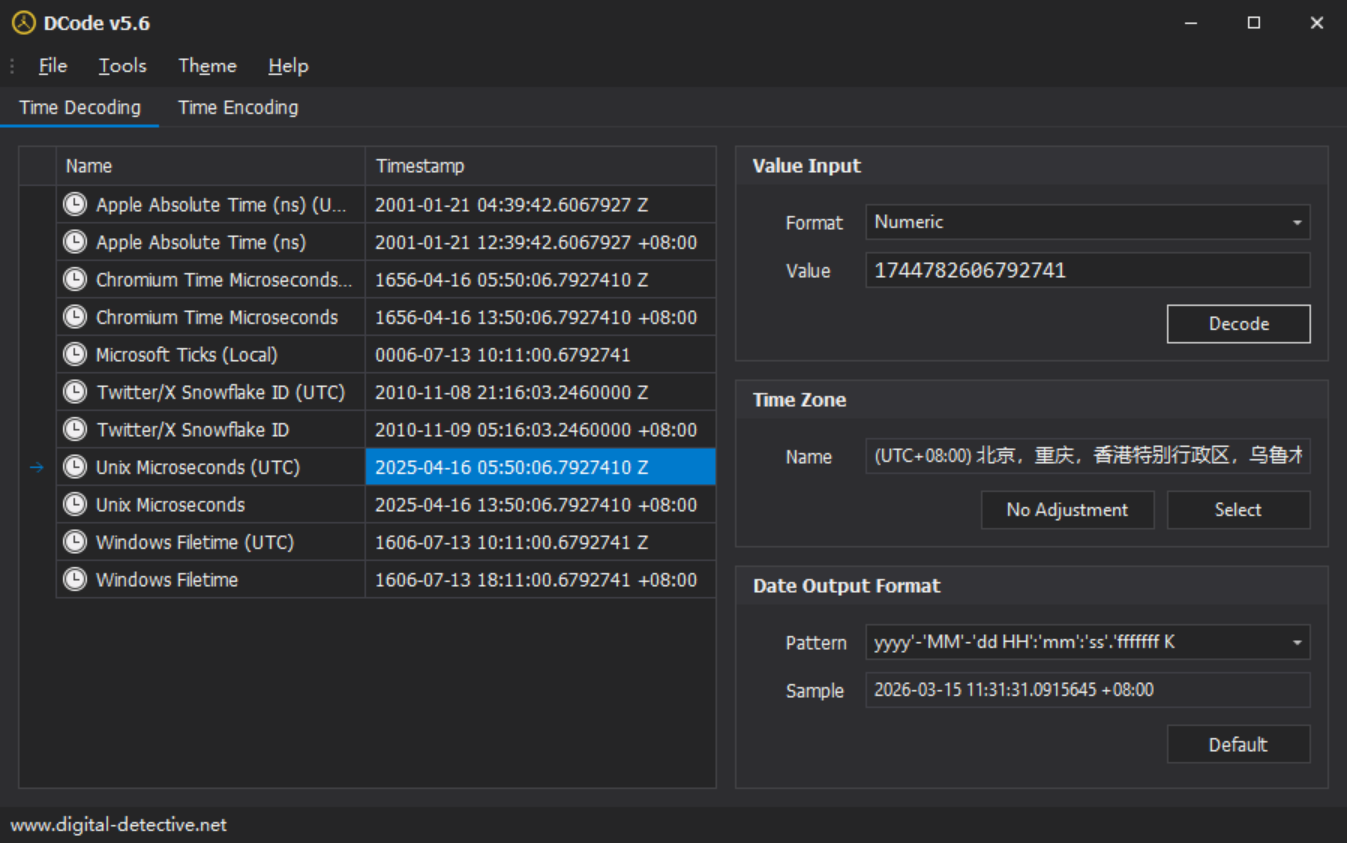
Task: Switch to the Time Encoding tab
Action: [x=238, y=108]
